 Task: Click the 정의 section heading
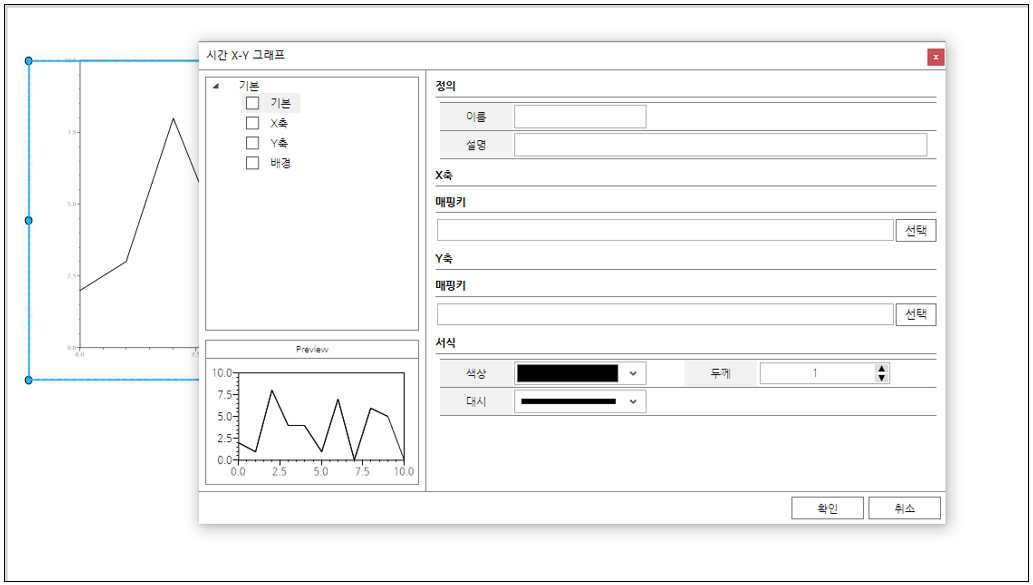pos(445,86)
